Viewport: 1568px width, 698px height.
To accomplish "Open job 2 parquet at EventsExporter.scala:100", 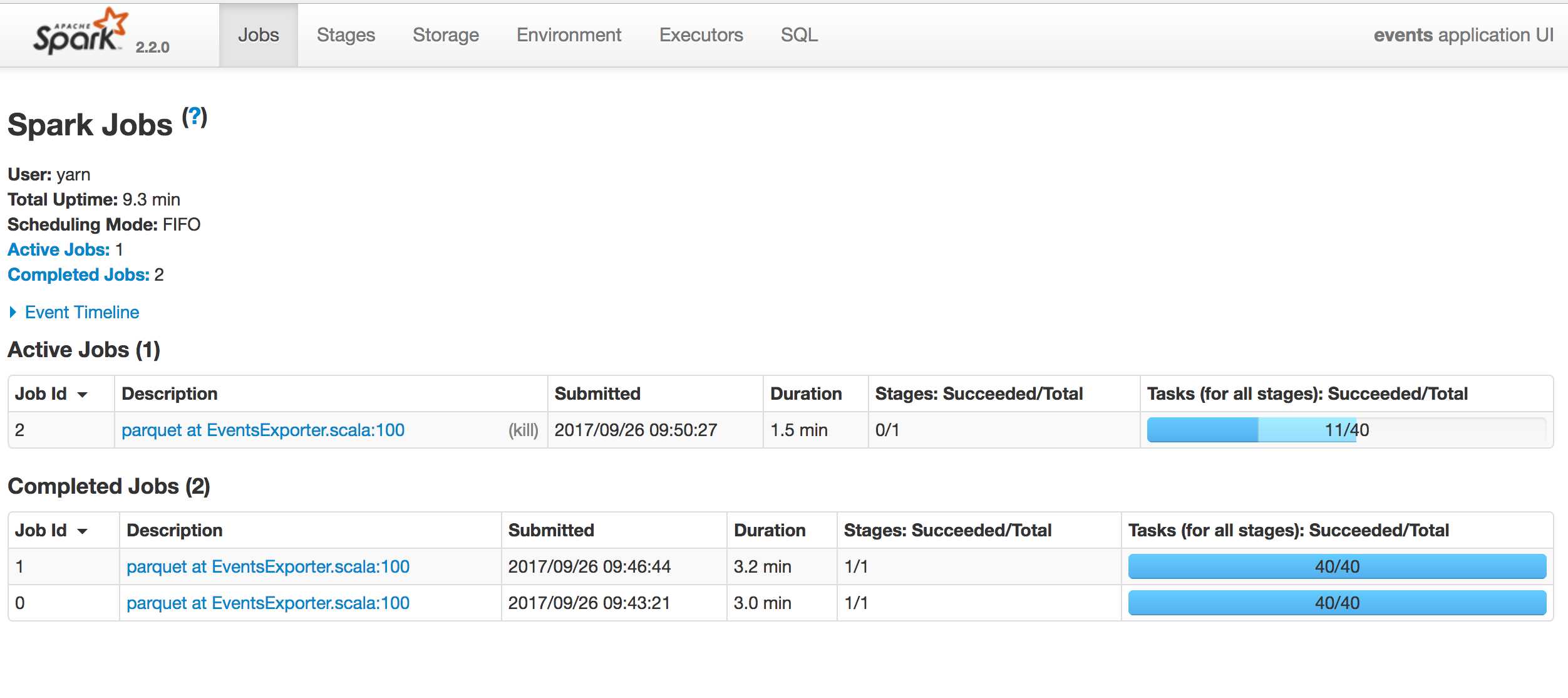I will coord(263,430).
